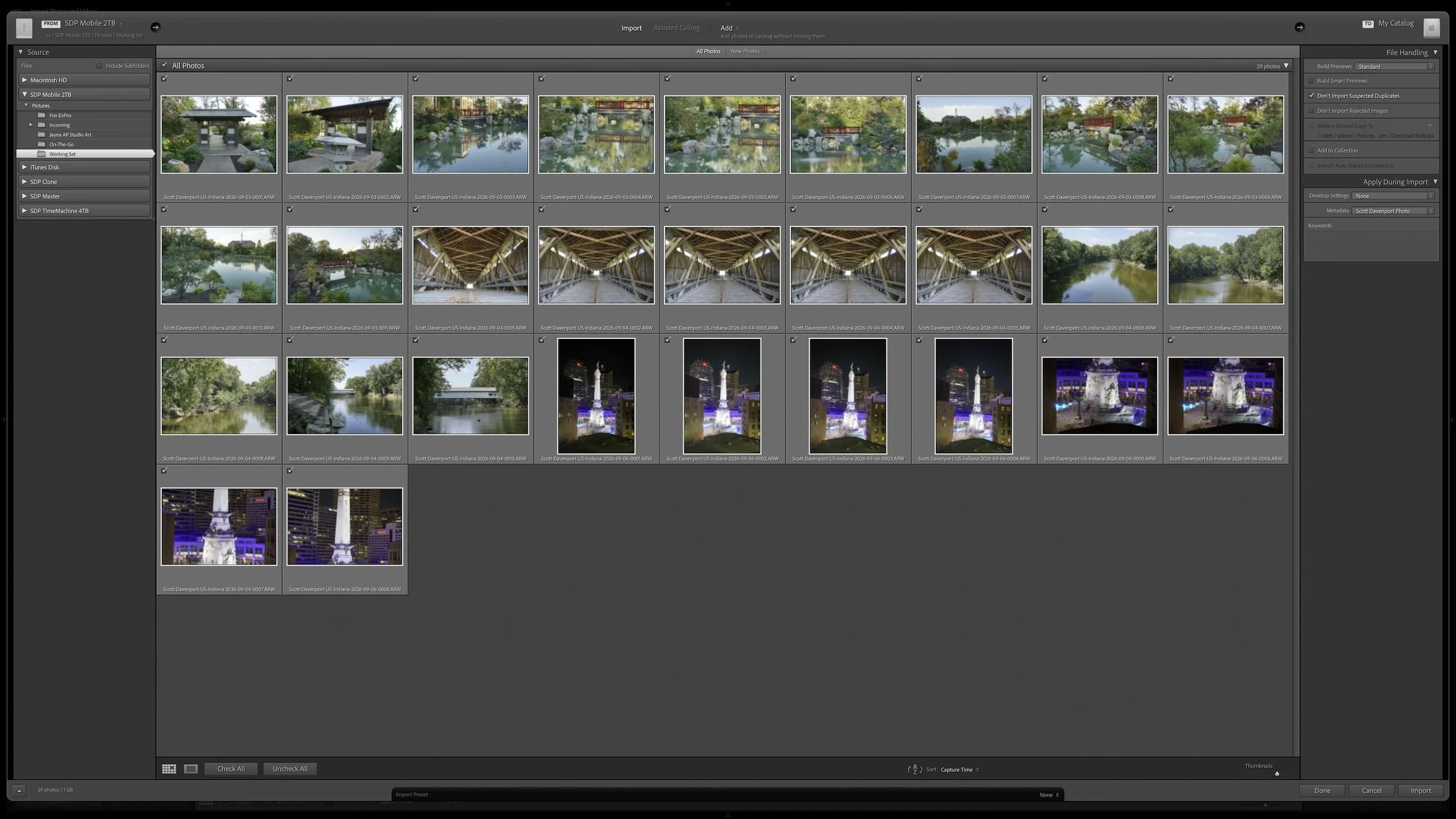Open the Import Preset None dropdown
This screenshot has height=819, width=1456.
click(1049, 795)
